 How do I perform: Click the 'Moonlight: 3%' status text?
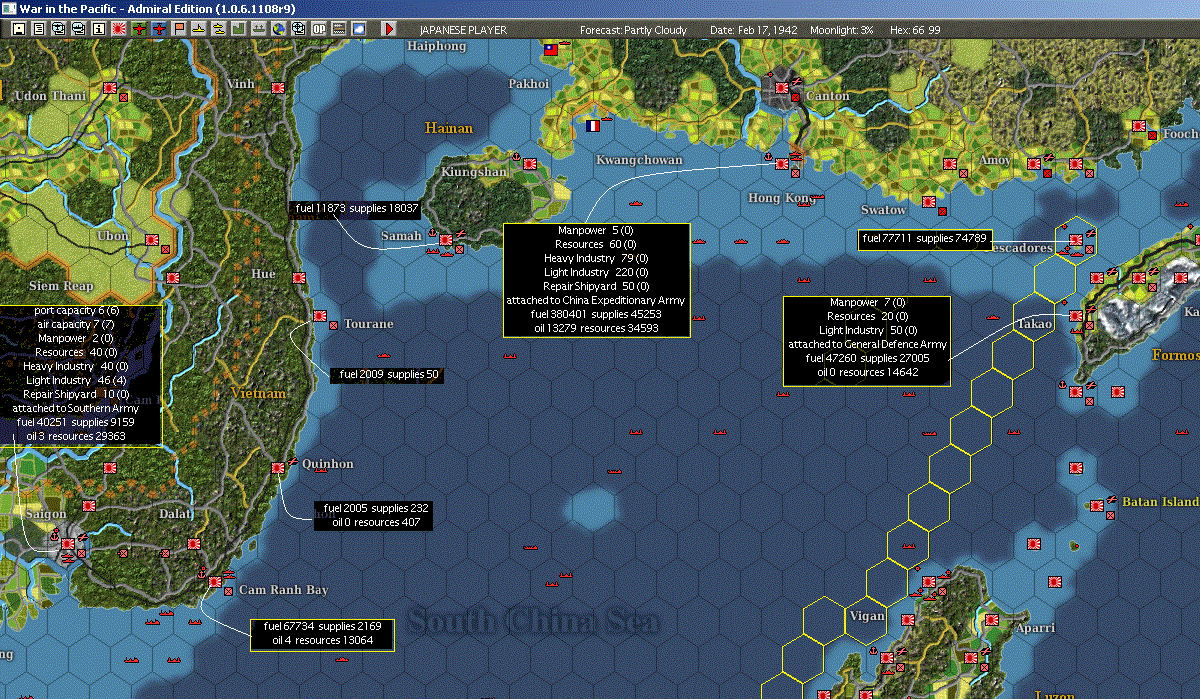tap(842, 30)
